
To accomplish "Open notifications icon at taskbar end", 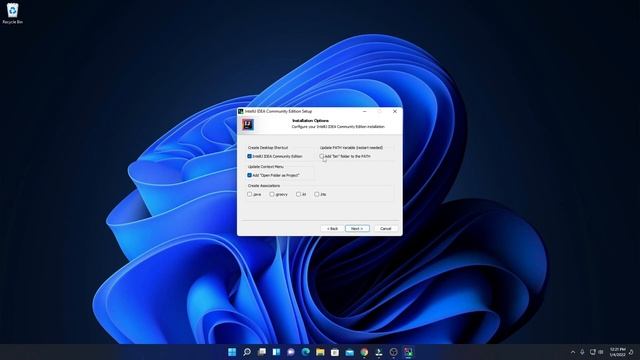I will tap(631, 352).
